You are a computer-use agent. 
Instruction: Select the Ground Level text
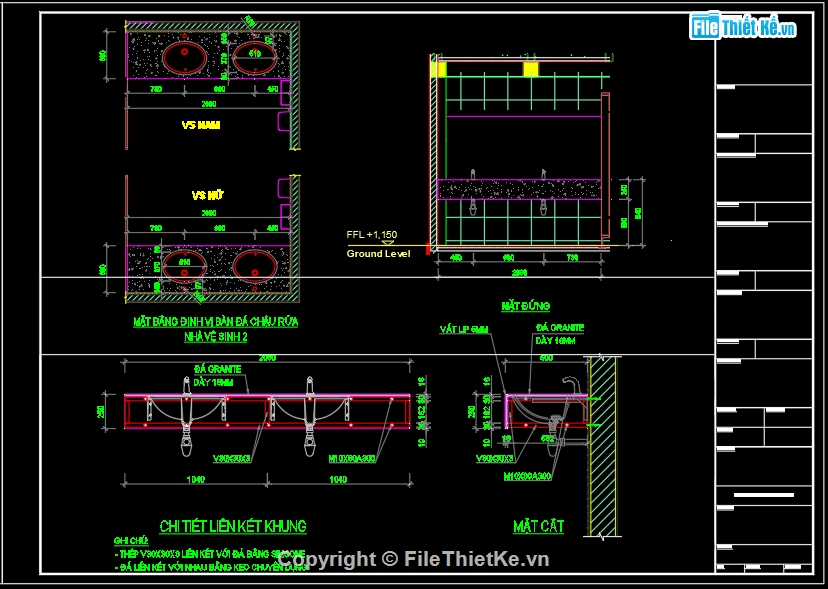coord(378,254)
